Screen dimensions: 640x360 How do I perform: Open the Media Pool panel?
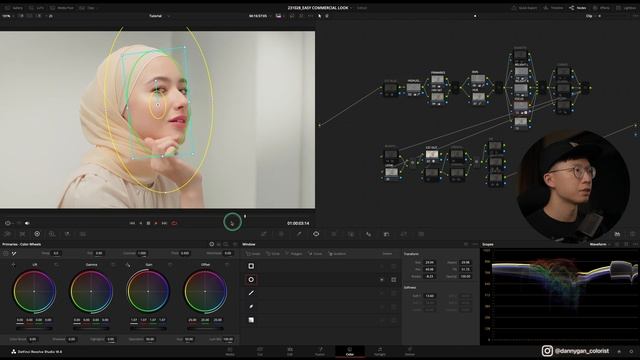coord(62,8)
